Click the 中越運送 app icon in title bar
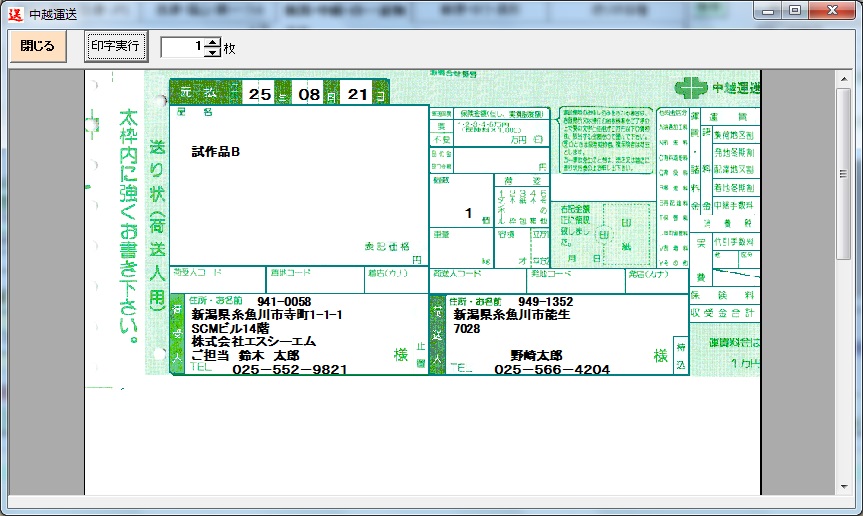The height and width of the screenshot is (516, 863). coord(14,11)
